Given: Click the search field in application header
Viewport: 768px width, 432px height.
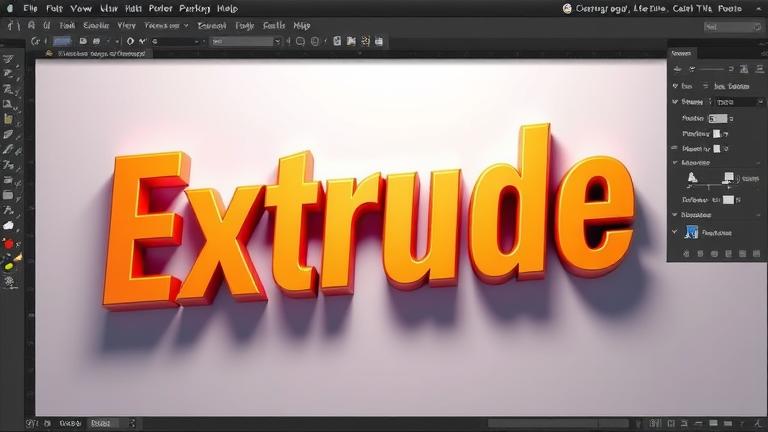Looking at the screenshot, I should pos(731,27).
